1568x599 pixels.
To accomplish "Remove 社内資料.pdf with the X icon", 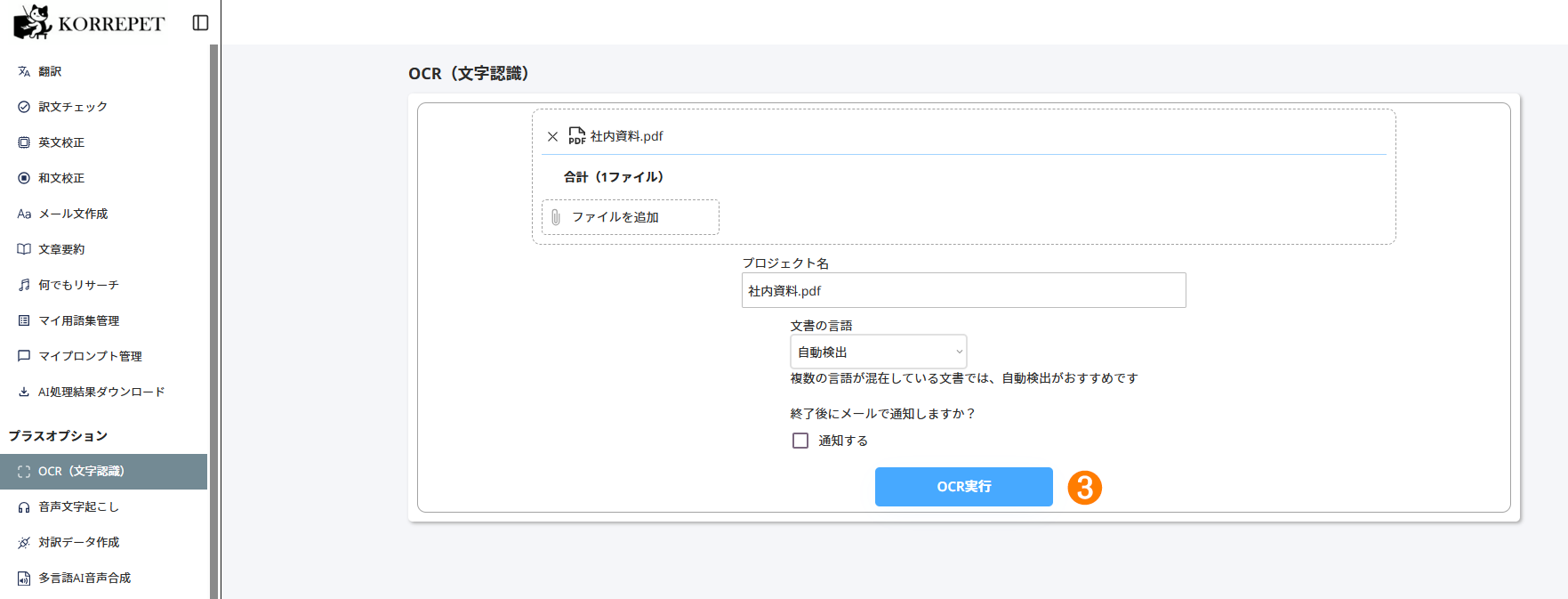I will pyautogui.click(x=552, y=136).
